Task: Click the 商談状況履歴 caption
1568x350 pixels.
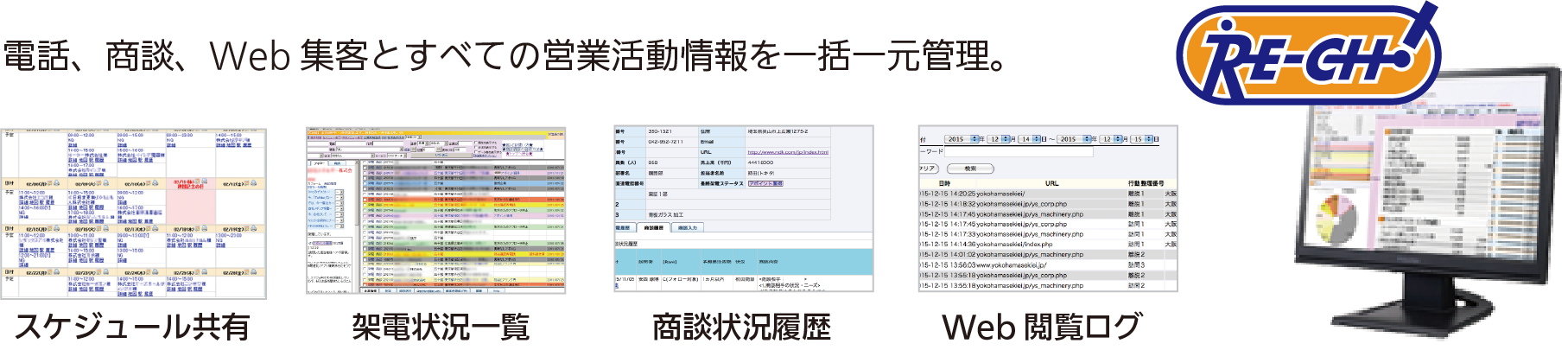Action: pyautogui.click(x=741, y=327)
